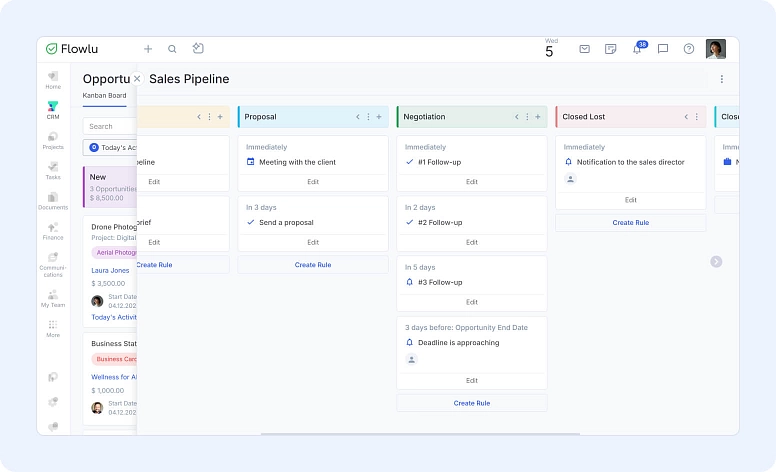The height and width of the screenshot is (472, 776).
Task: Open Closed Lost stage three-dot menu
Action: coord(697,117)
